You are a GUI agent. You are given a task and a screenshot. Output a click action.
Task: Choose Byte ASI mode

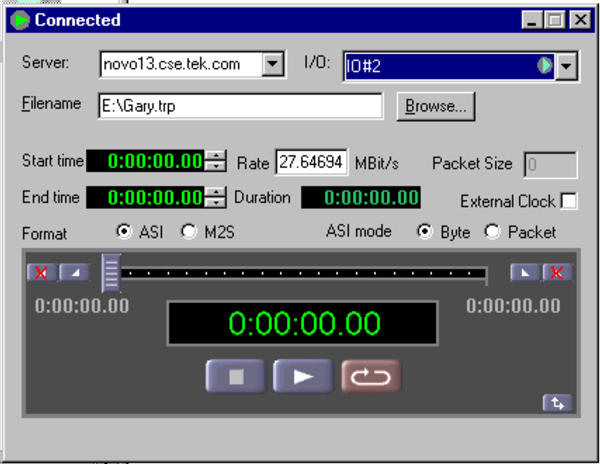coord(424,231)
